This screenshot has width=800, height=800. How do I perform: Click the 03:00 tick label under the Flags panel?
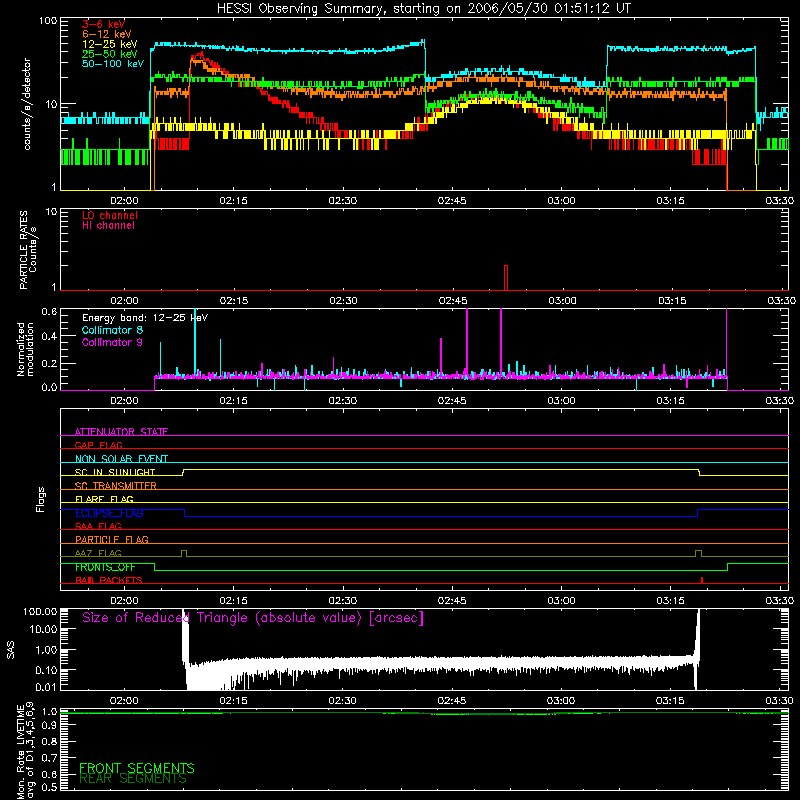click(561, 601)
